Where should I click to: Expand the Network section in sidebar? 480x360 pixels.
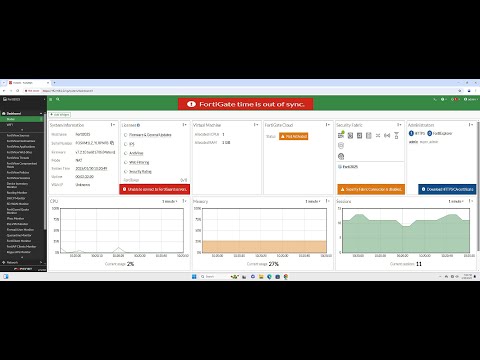[41, 262]
